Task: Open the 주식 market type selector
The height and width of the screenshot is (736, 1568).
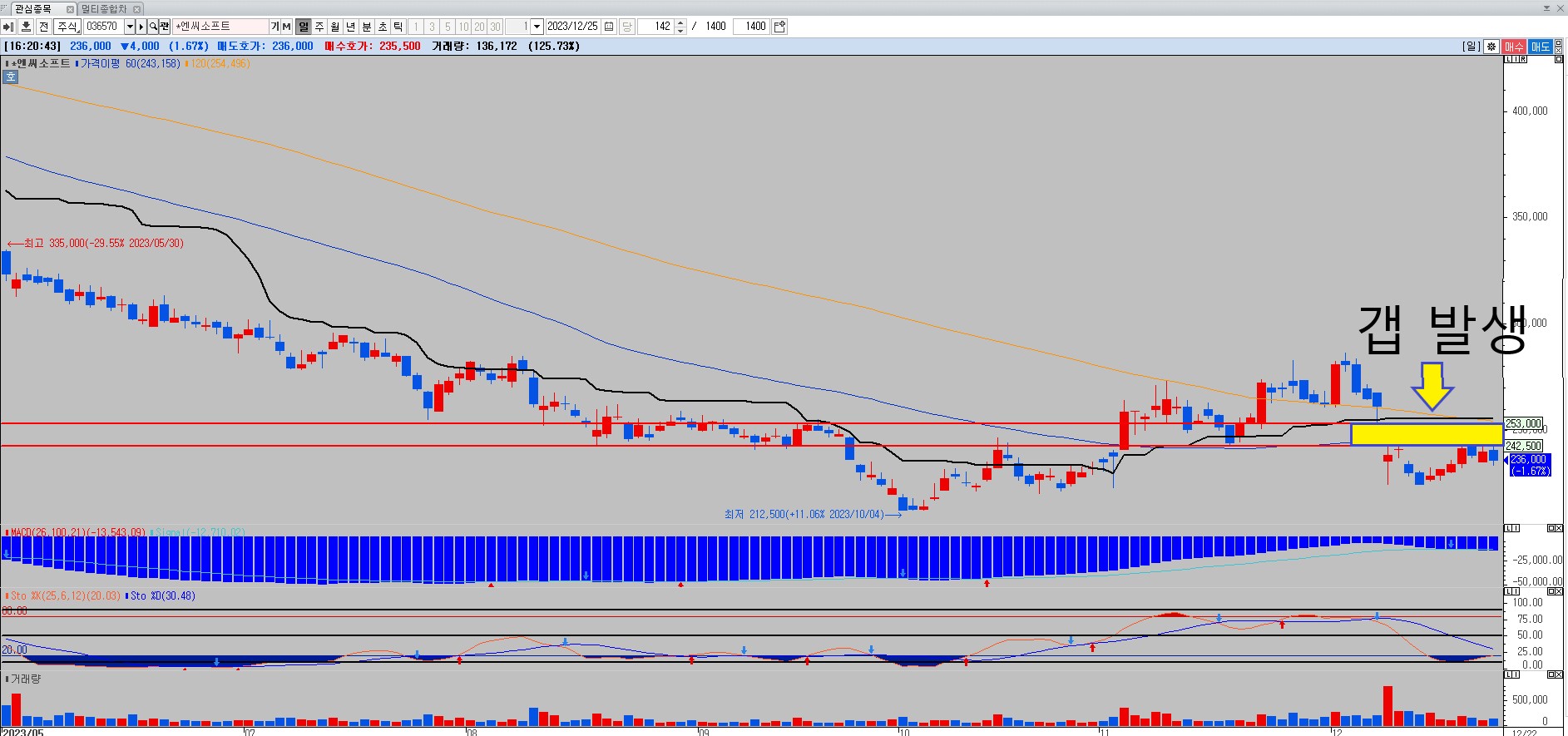Action: (67, 27)
